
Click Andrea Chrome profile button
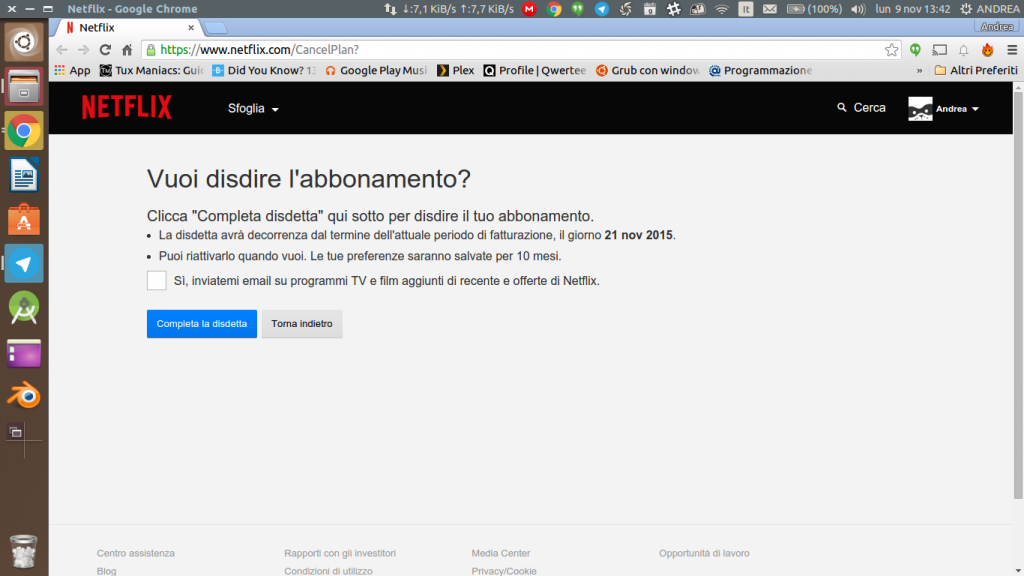click(997, 27)
